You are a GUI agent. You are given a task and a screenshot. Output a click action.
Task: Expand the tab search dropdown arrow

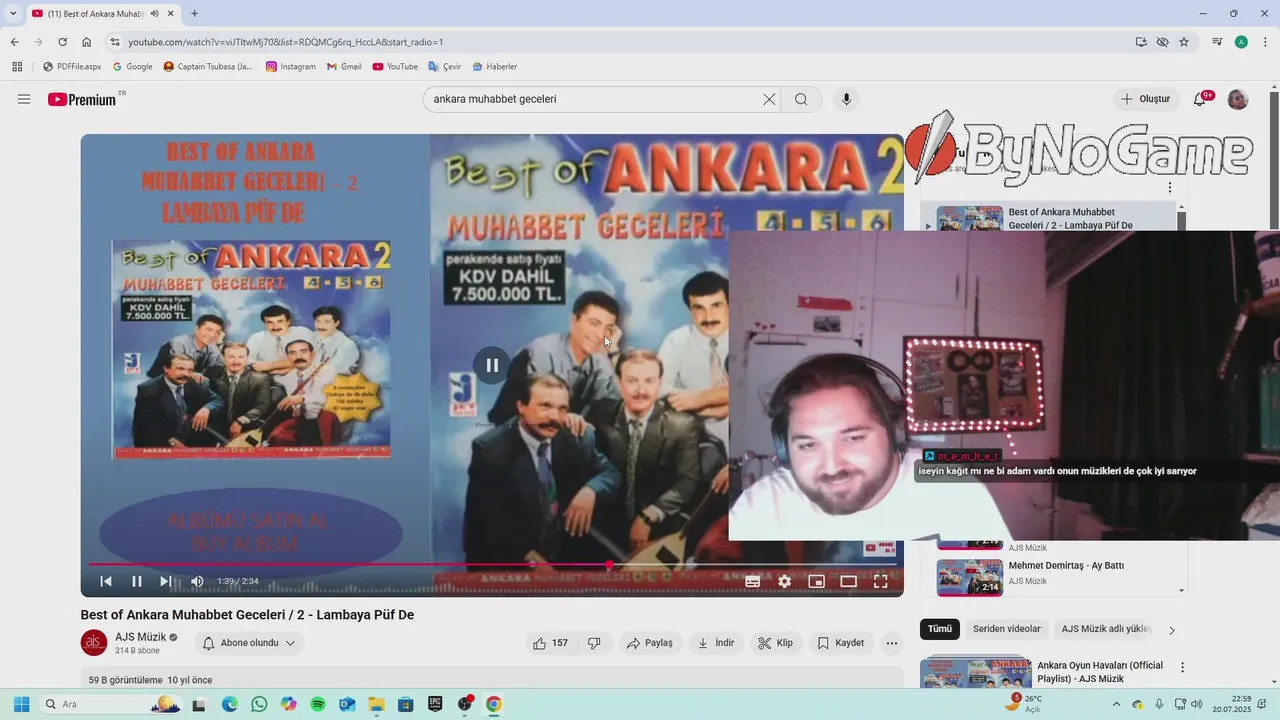tap(13, 13)
